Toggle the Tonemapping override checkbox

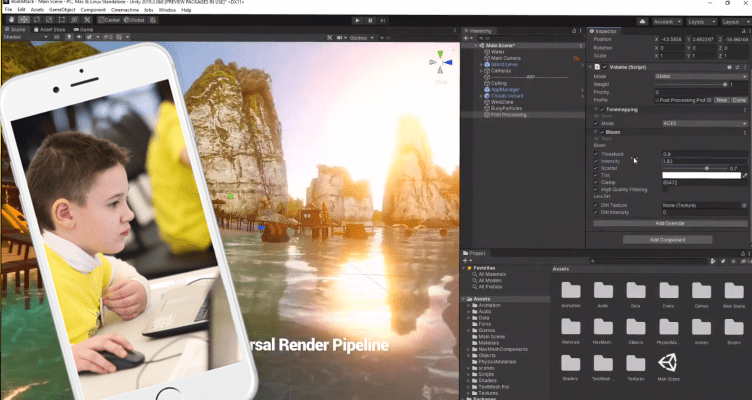pyautogui.click(x=602, y=109)
